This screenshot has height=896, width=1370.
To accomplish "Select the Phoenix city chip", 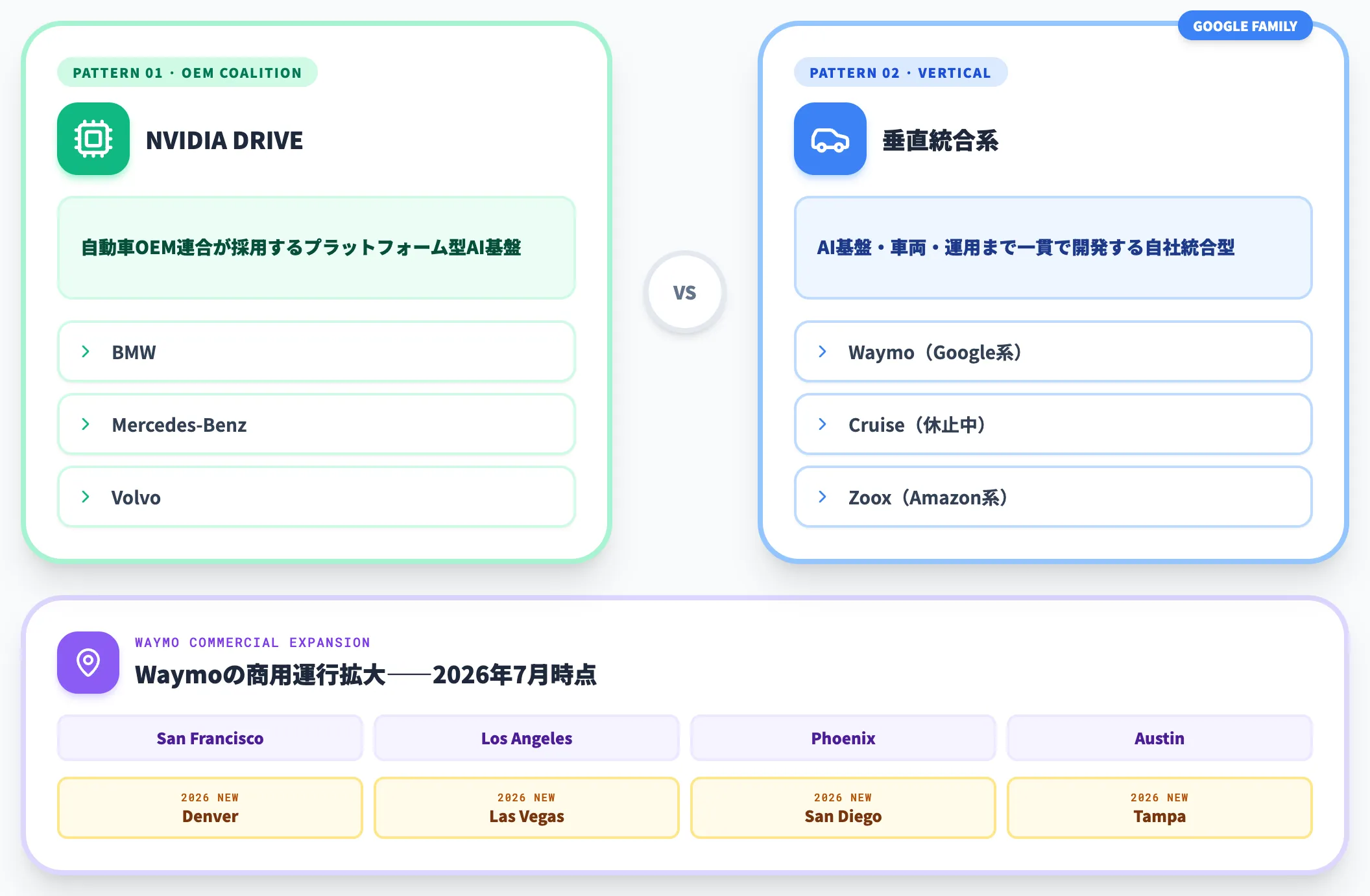I will pos(843,738).
